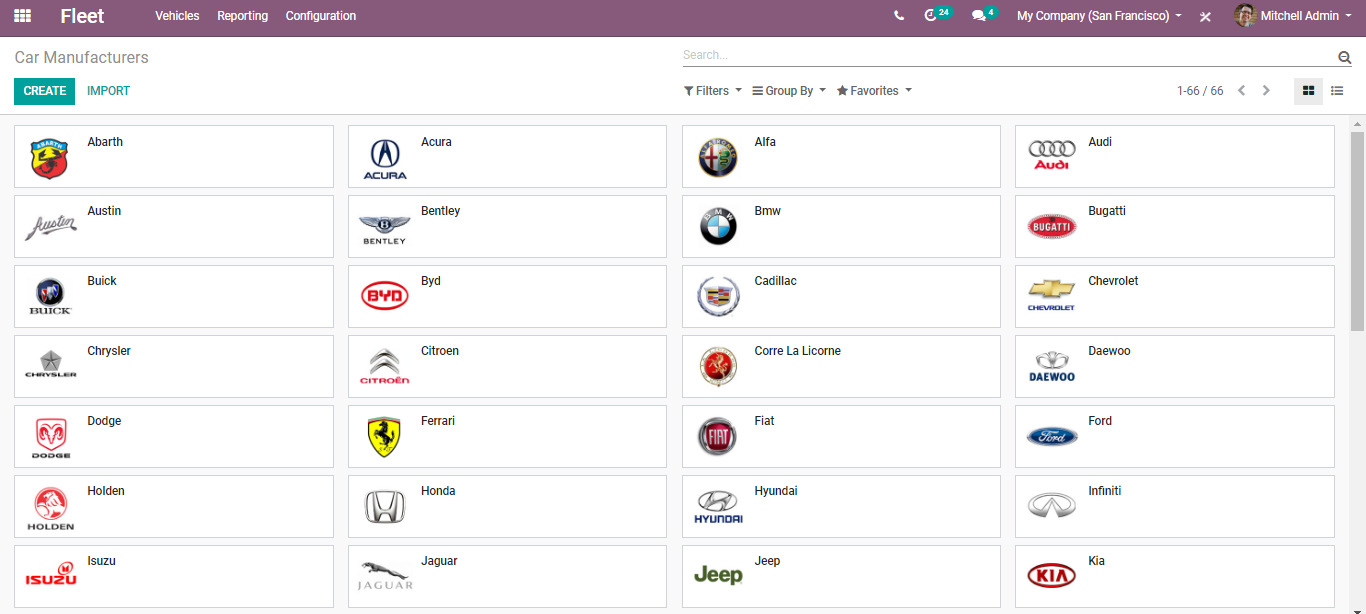
Task: Click the CREATE button
Action: [45, 91]
